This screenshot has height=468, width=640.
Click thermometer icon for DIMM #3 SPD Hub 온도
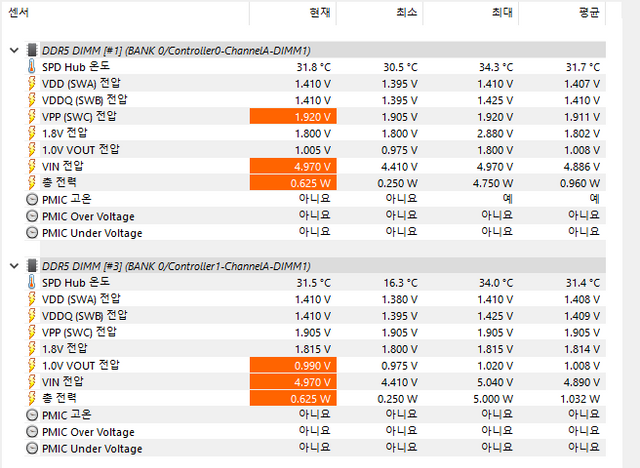[x=32, y=282]
